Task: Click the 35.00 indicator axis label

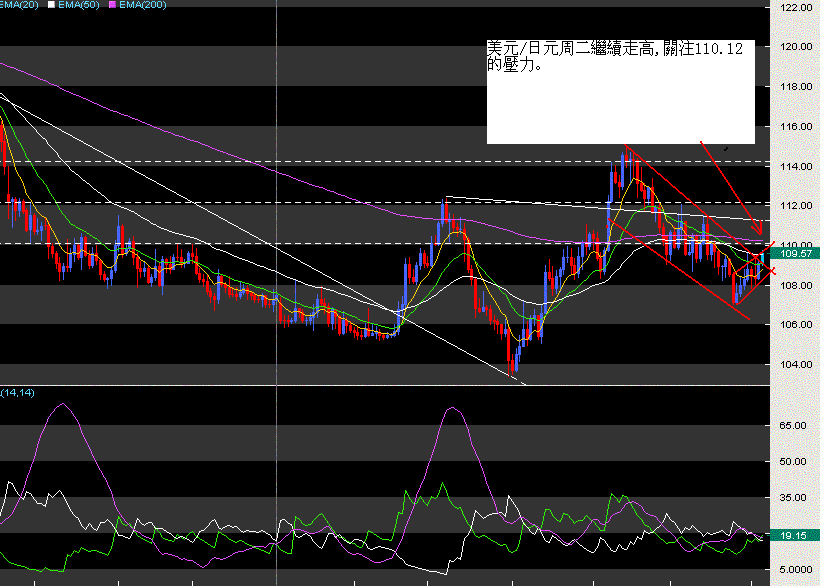Action: tap(793, 498)
